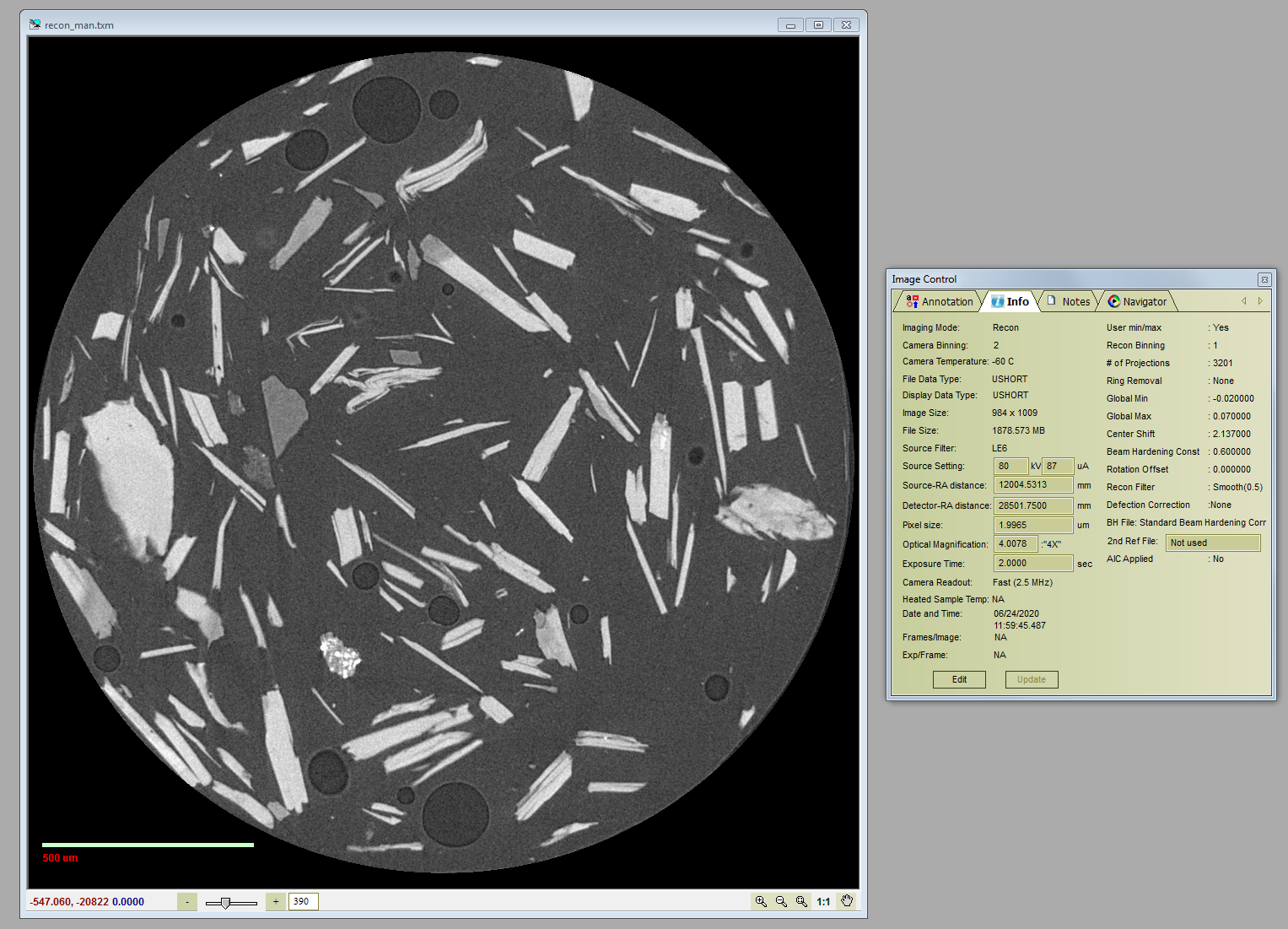Viewport: 1288px width, 929px height.
Task: Click the Annotation tab icon
Action: [x=912, y=301]
